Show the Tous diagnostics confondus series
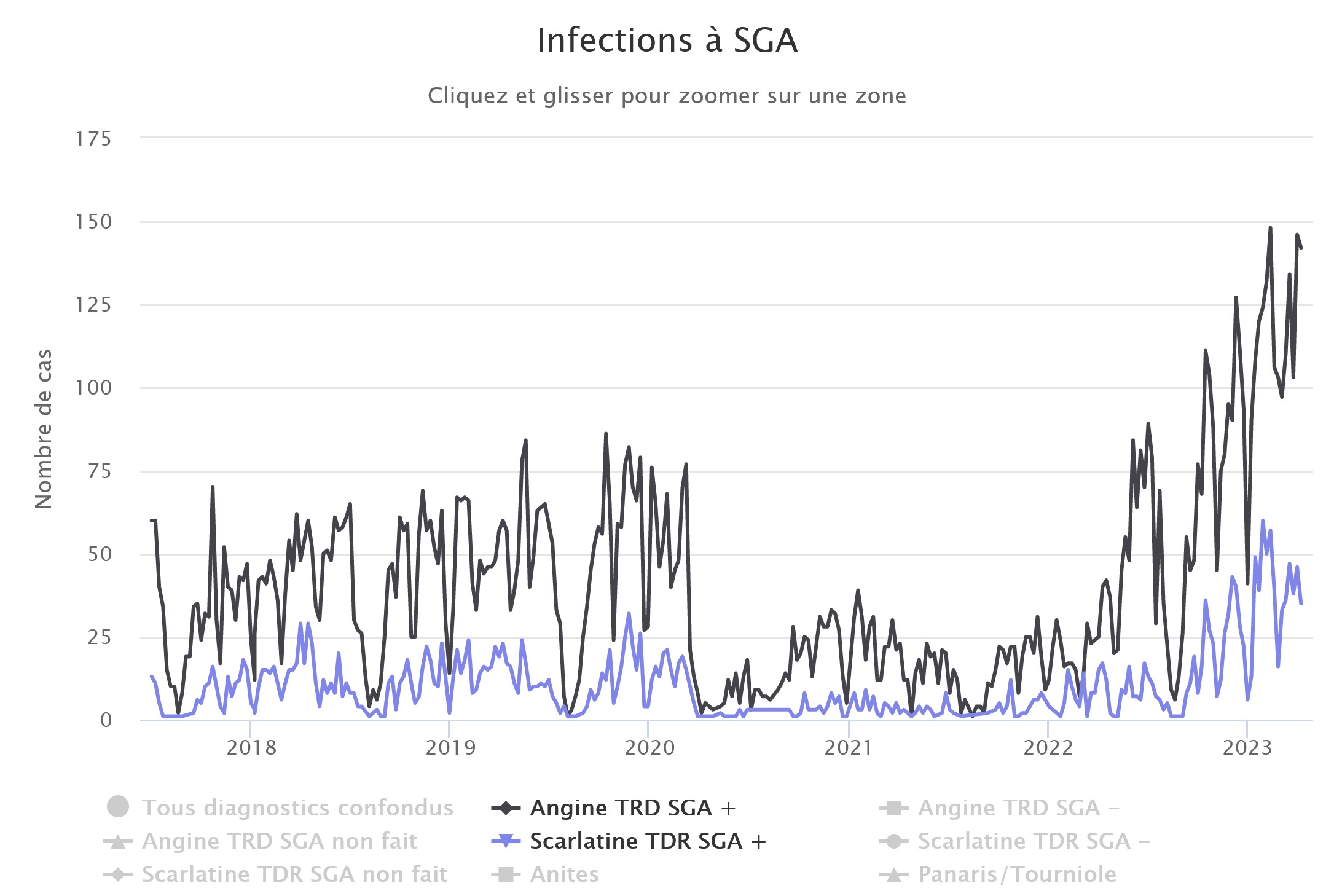Image resolution: width=1342 pixels, height=896 pixels. tap(297, 808)
